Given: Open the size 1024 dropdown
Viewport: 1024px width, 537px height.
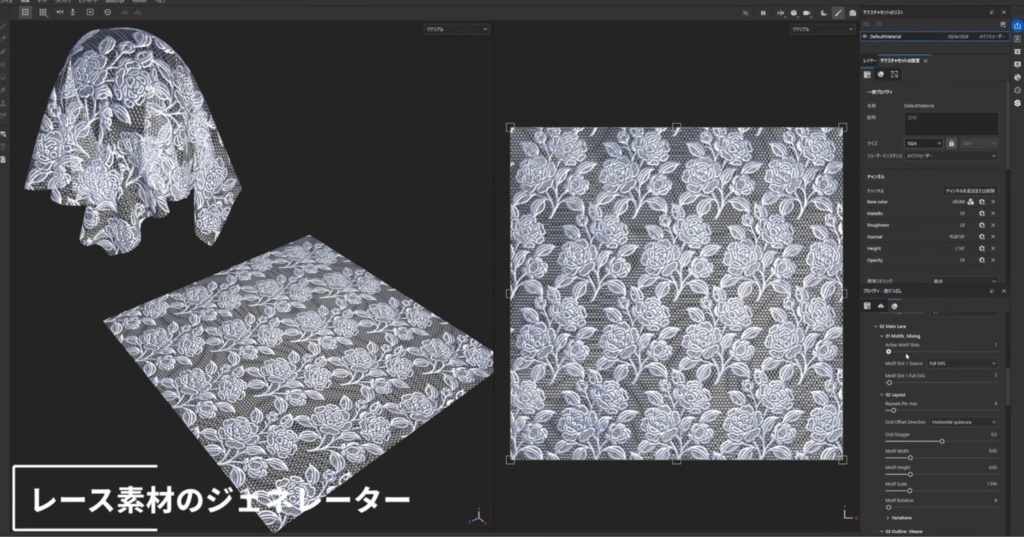Looking at the screenshot, I should (923, 143).
